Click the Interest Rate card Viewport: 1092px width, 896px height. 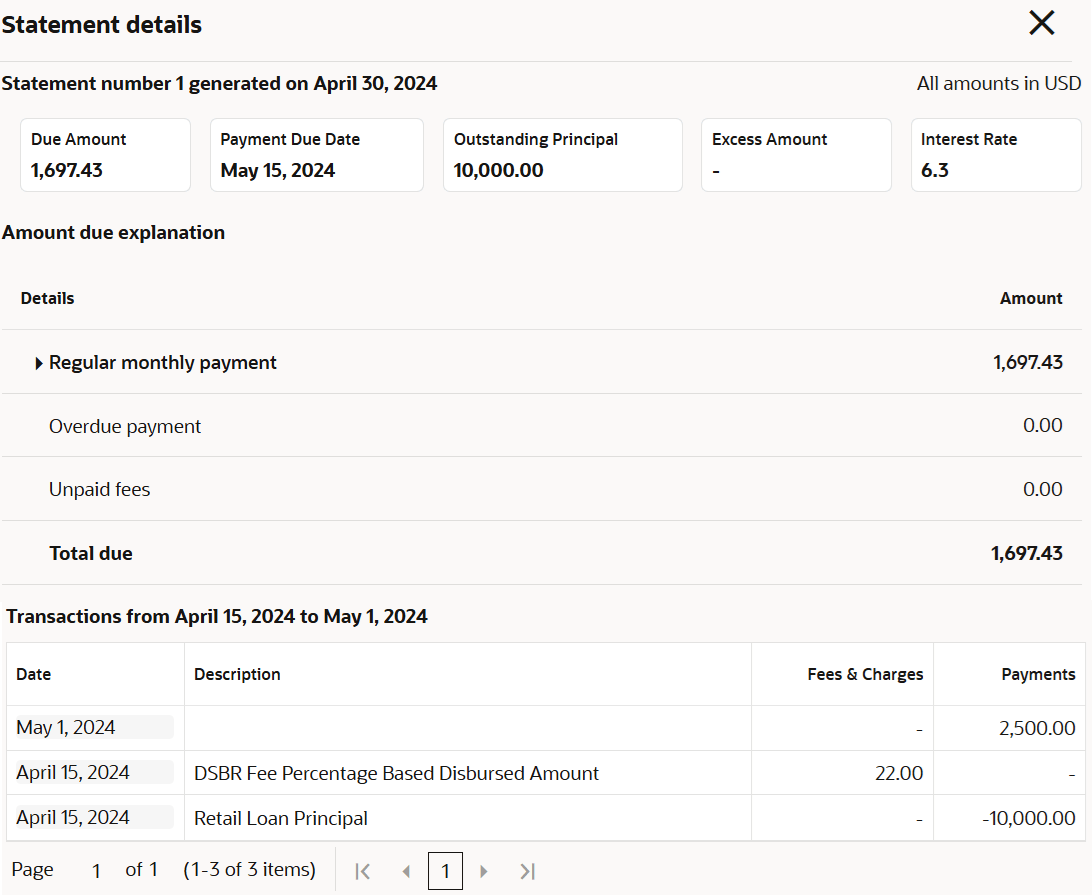pyautogui.click(x=995, y=155)
